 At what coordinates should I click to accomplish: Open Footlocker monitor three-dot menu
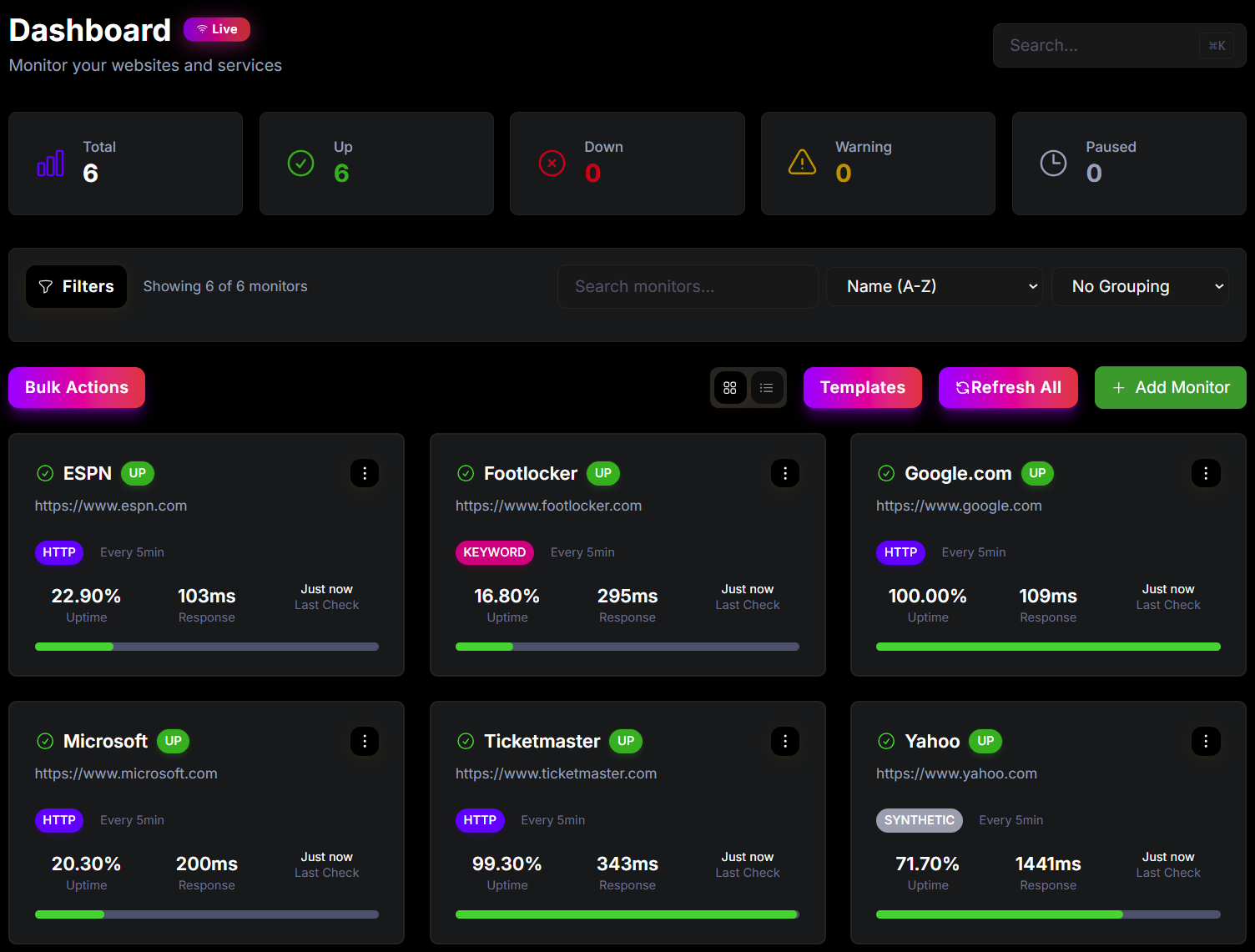point(785,473)
